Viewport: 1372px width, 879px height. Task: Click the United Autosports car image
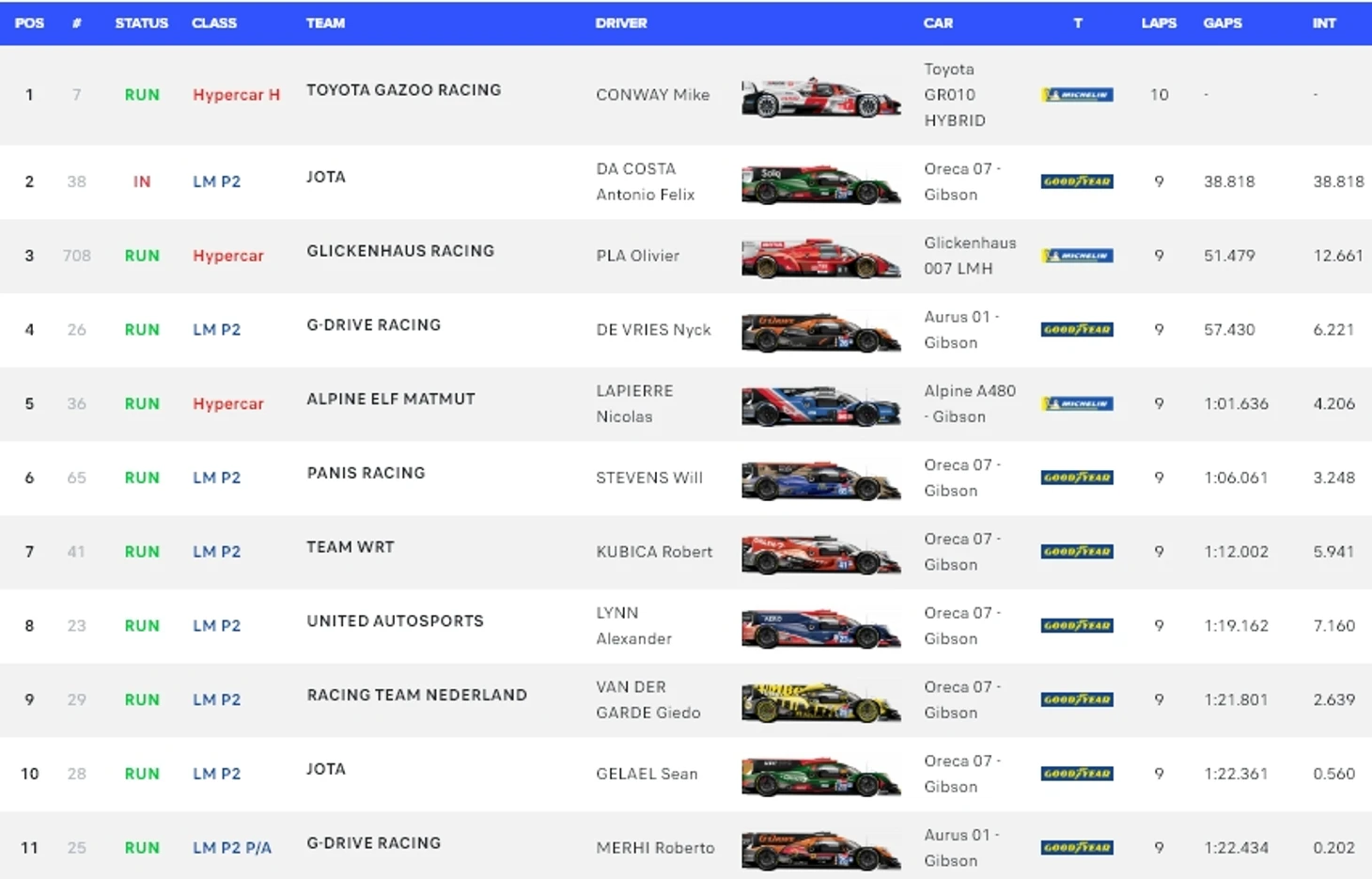[820, 628]
